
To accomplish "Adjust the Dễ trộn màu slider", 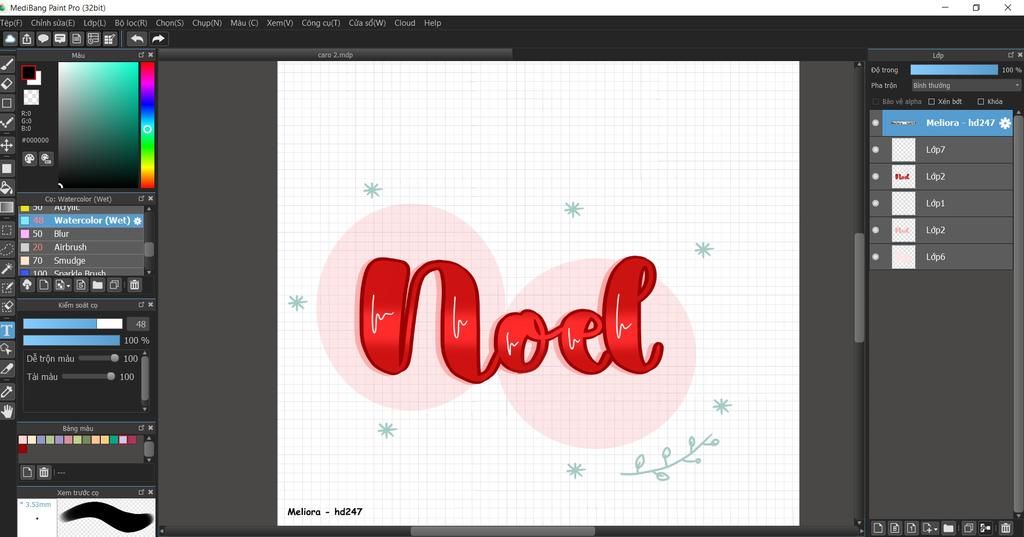I will 99,358.
